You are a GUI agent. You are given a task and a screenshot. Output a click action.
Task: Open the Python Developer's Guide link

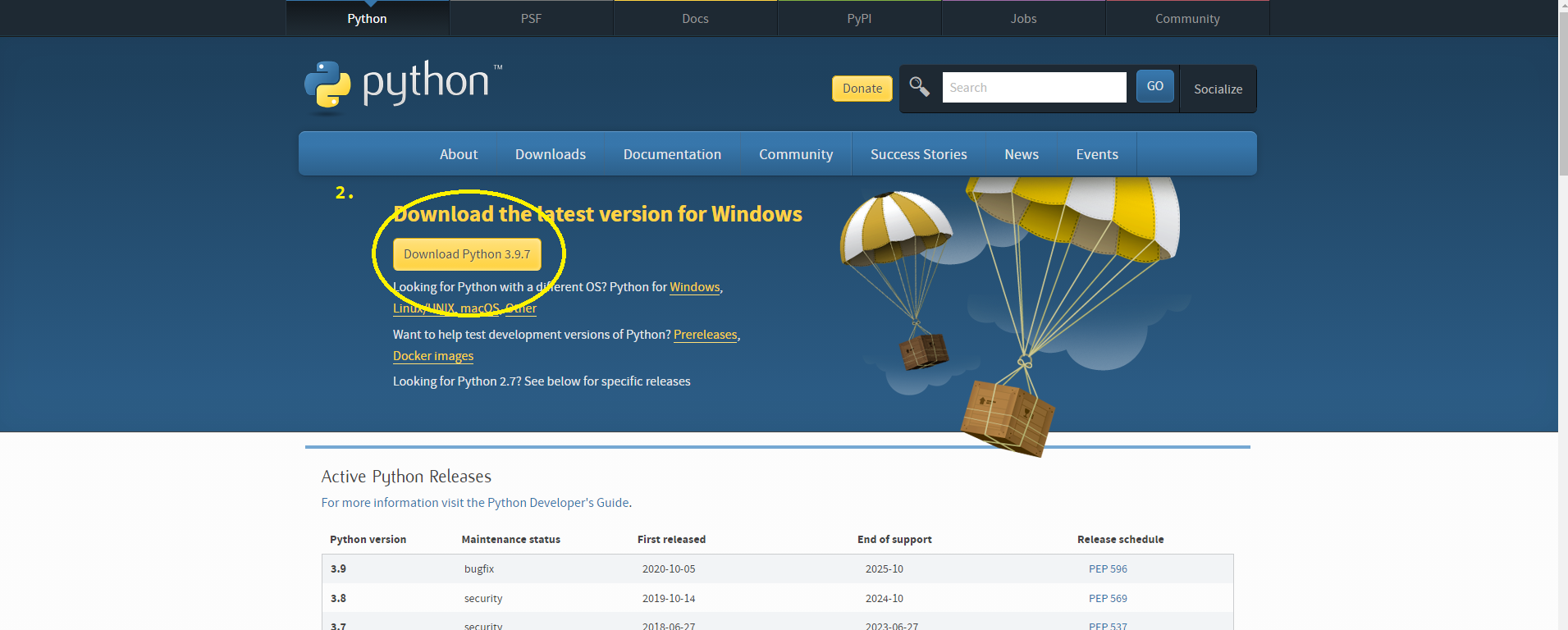(x=558, y=503)
